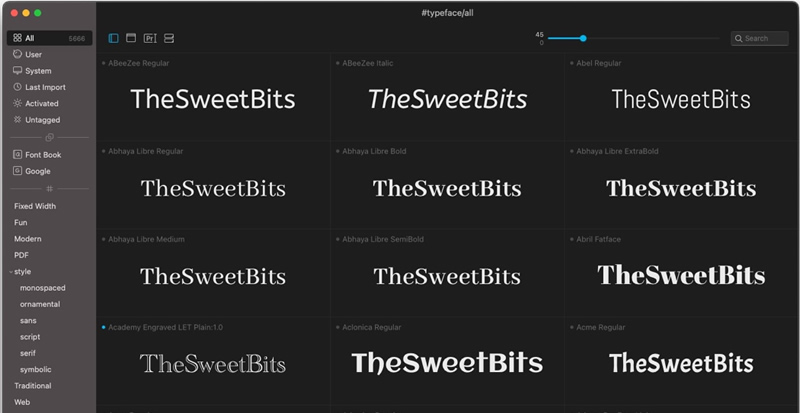Click the search magnifier icon
The width and height of the screenshot is (800, 413).
738,38
